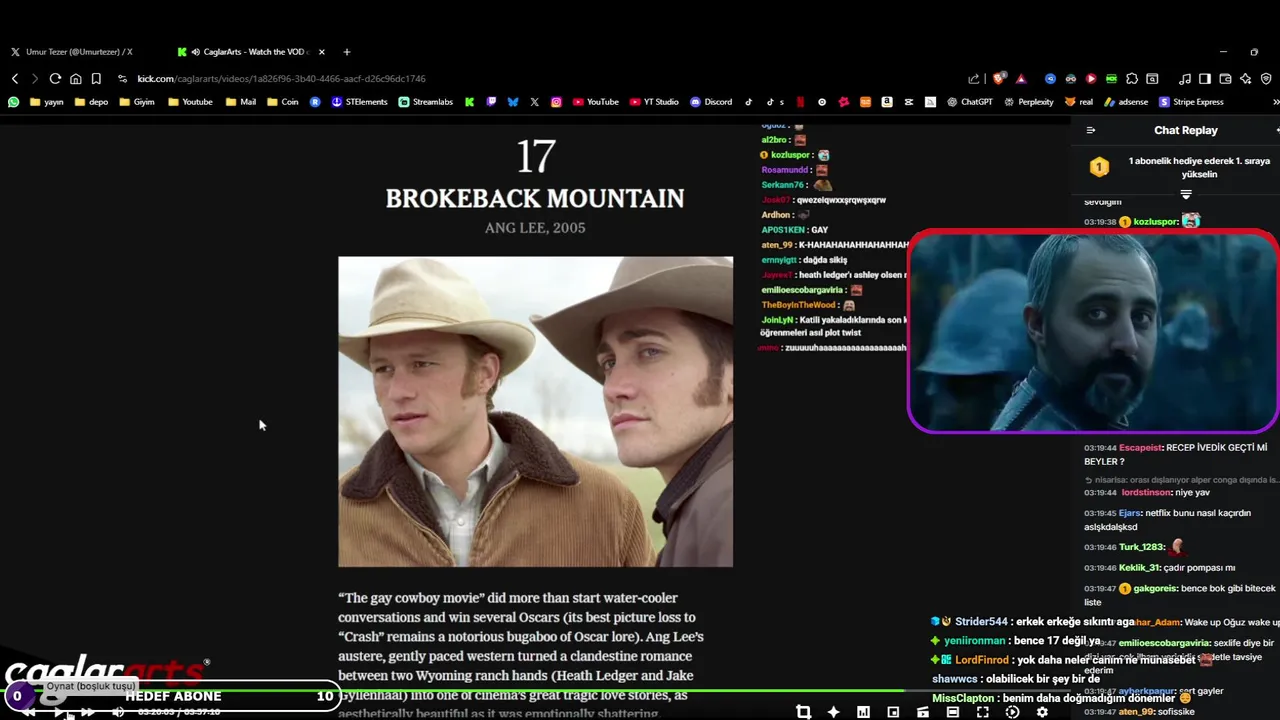This screenshot has width=1280, height=720.
Task: Reload the current page
Action: 55,79
